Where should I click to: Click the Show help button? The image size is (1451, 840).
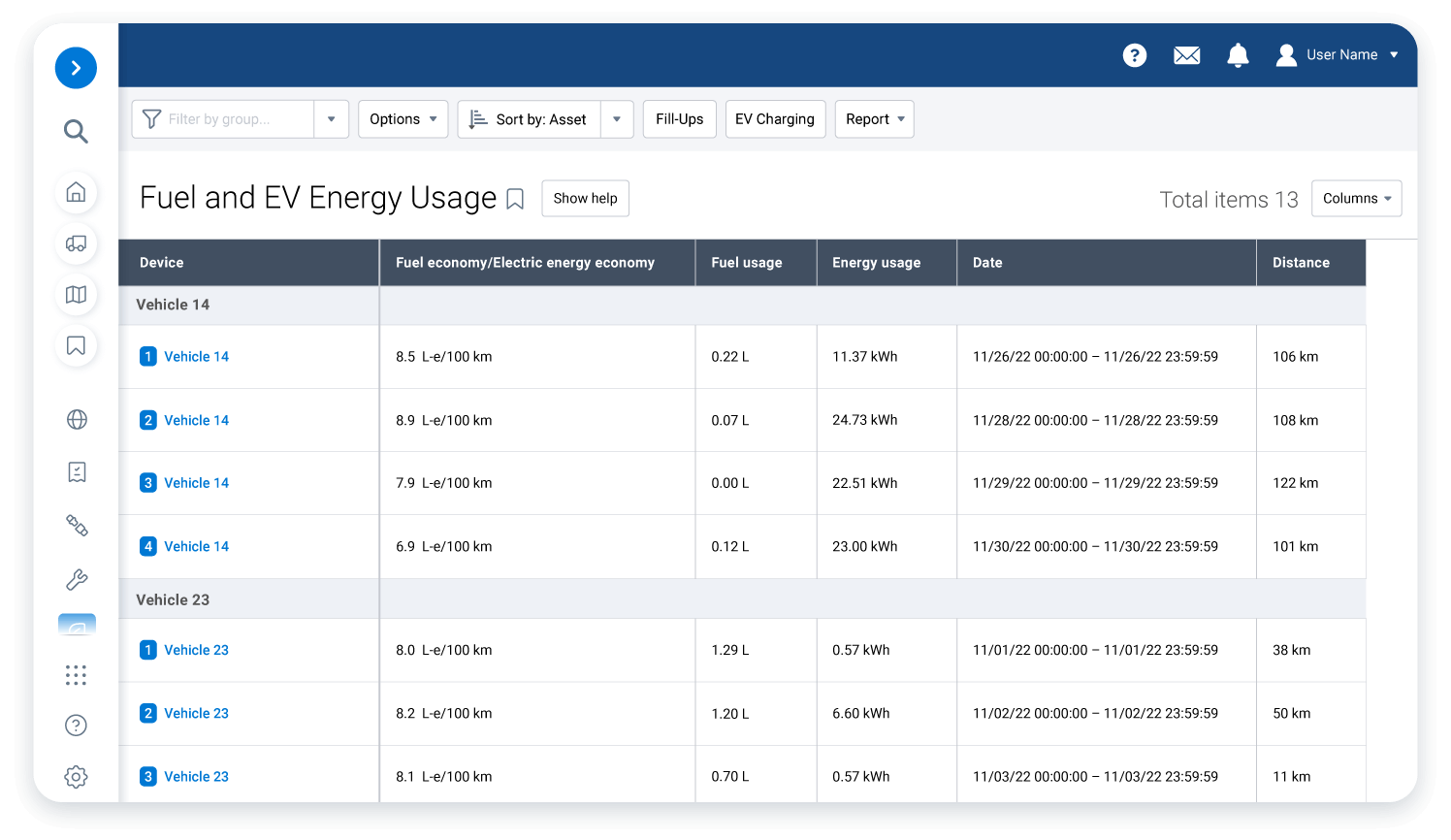(x=585, y=198)
